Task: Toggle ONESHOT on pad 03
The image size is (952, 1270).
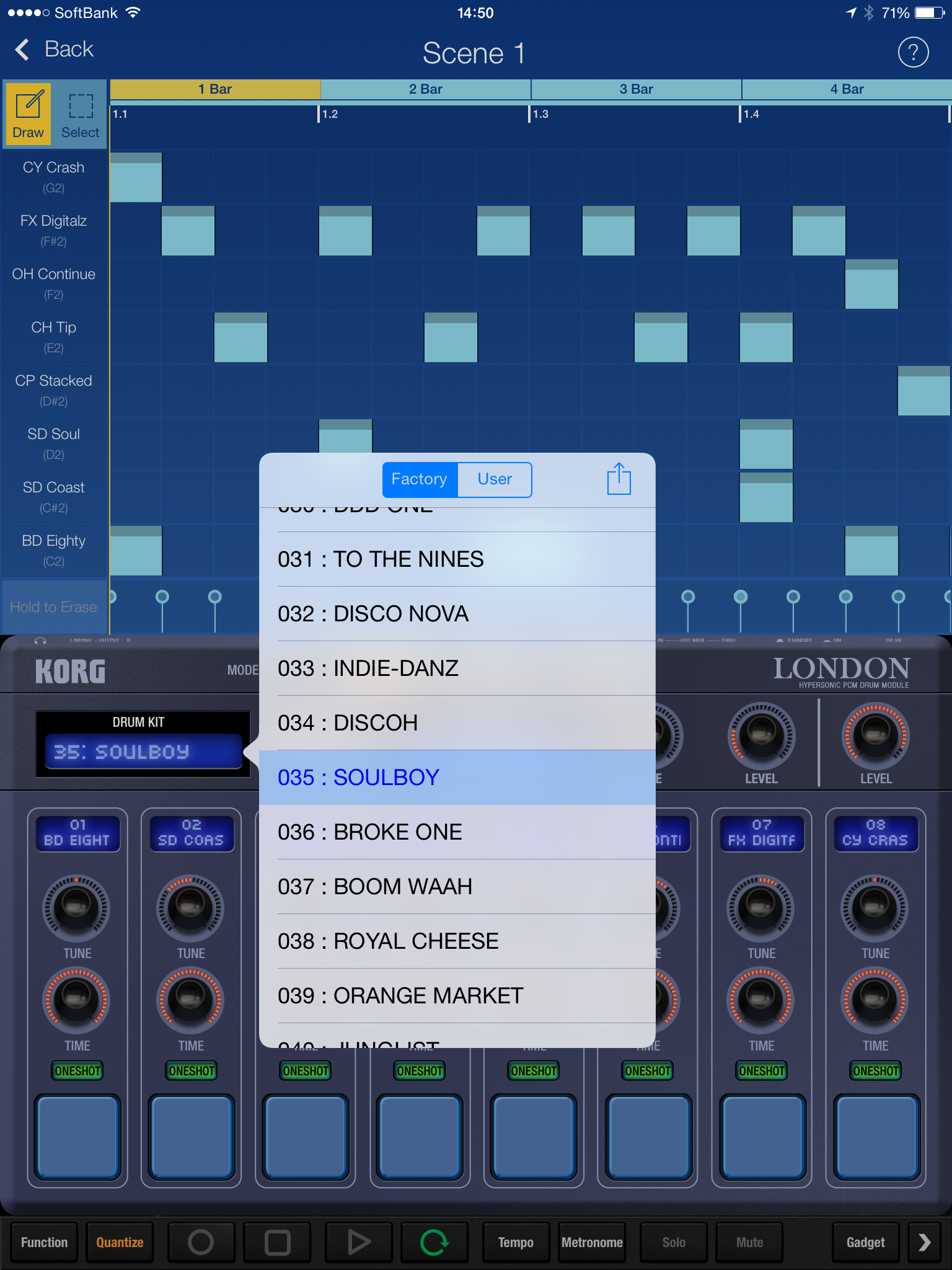Action: [x=306, y=1071]
